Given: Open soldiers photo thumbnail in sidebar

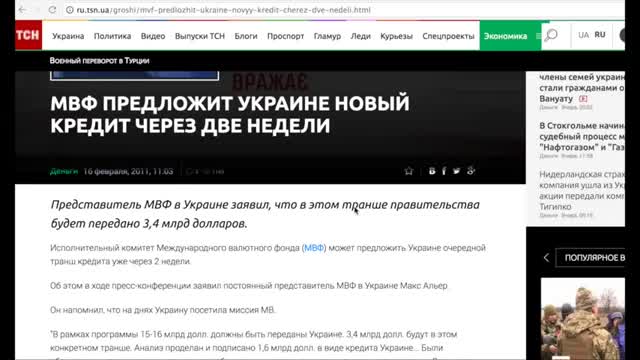Looking at the screenshot, I should (582, 319).
